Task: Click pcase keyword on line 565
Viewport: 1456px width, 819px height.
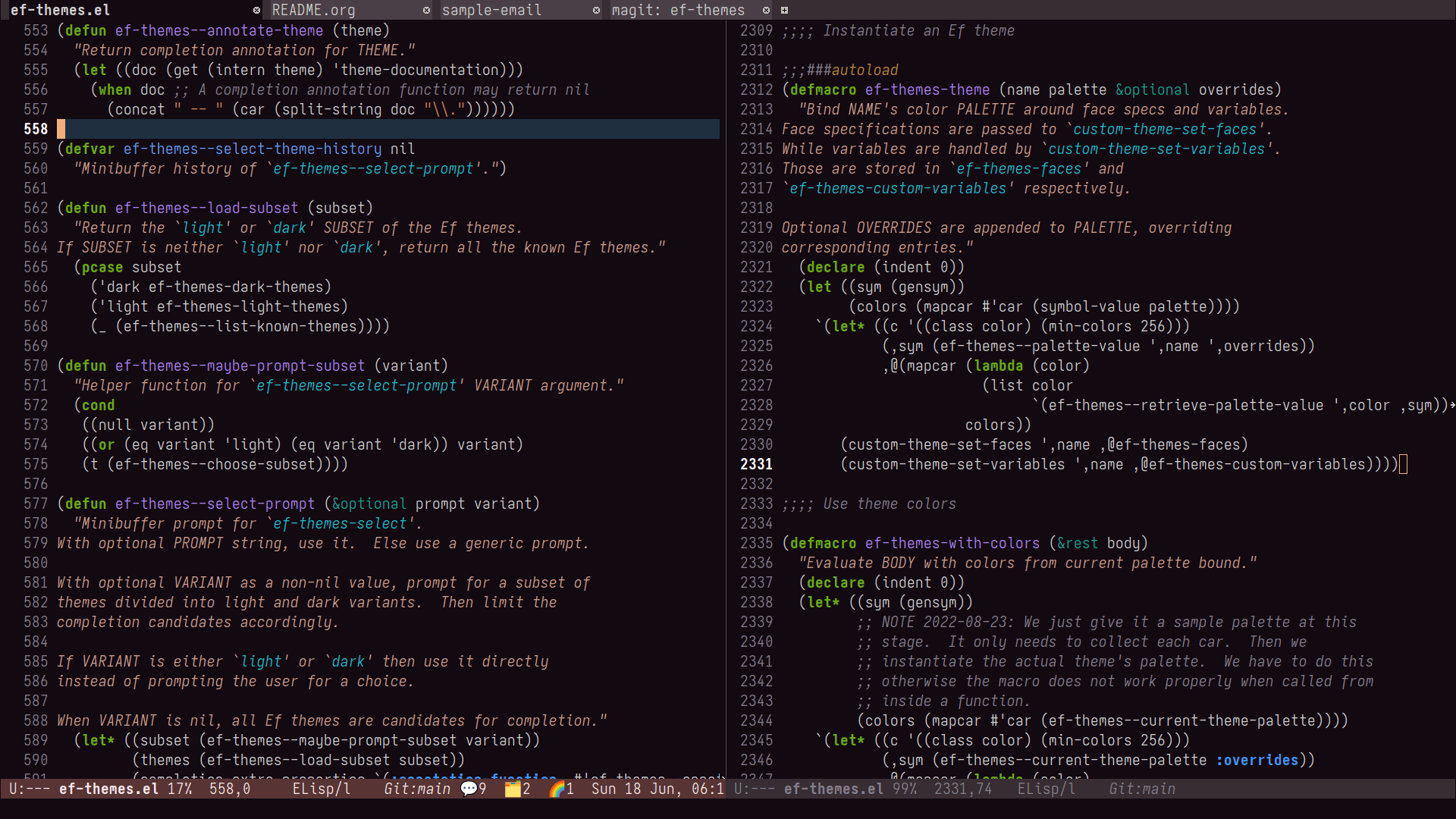Action: click(102, 267)
